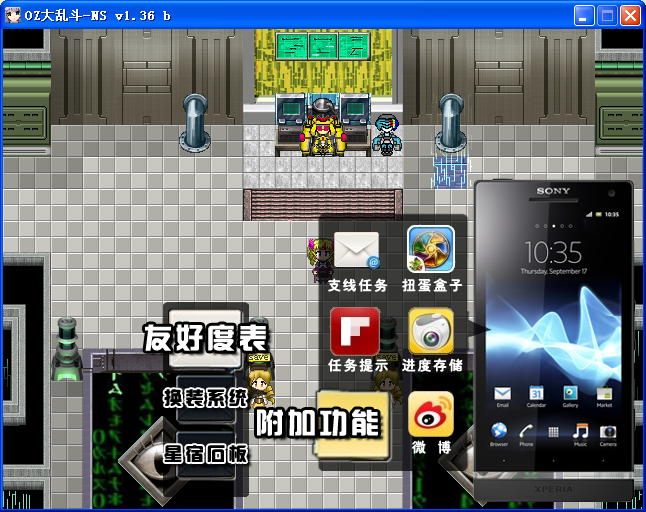Click the 10:35 clock widget on phone
The width and height of the screenshot is (646, 512).
(553, 252)
